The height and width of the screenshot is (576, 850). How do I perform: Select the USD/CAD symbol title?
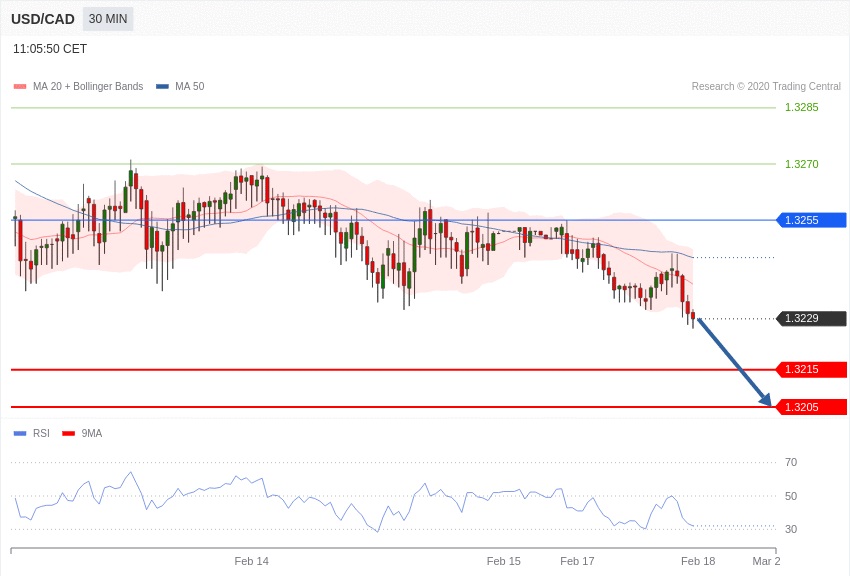tap(43, 19)
